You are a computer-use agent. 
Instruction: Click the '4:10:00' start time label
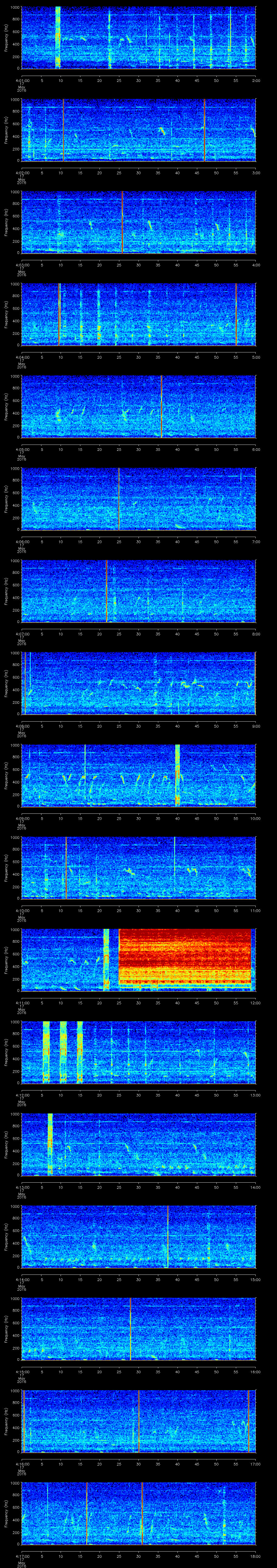pyautogui.click(x=22, y=910)
